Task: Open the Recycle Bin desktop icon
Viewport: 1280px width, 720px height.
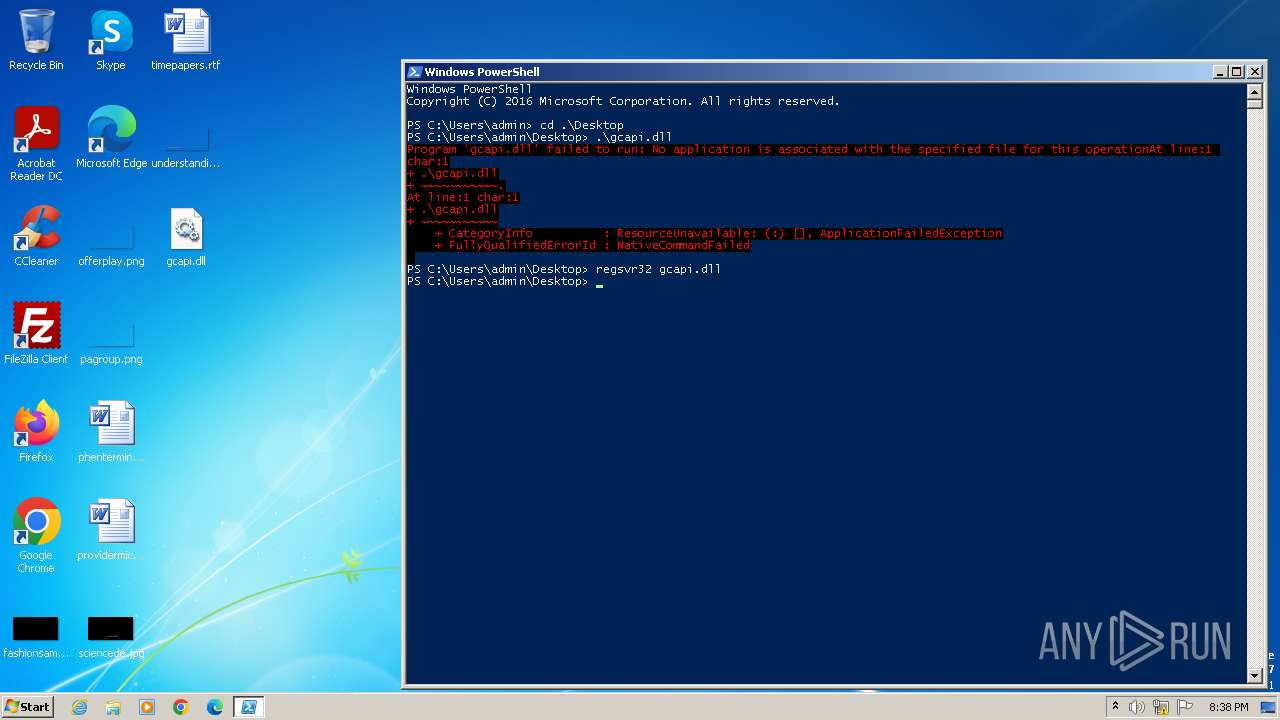Action: pos(36,40)
